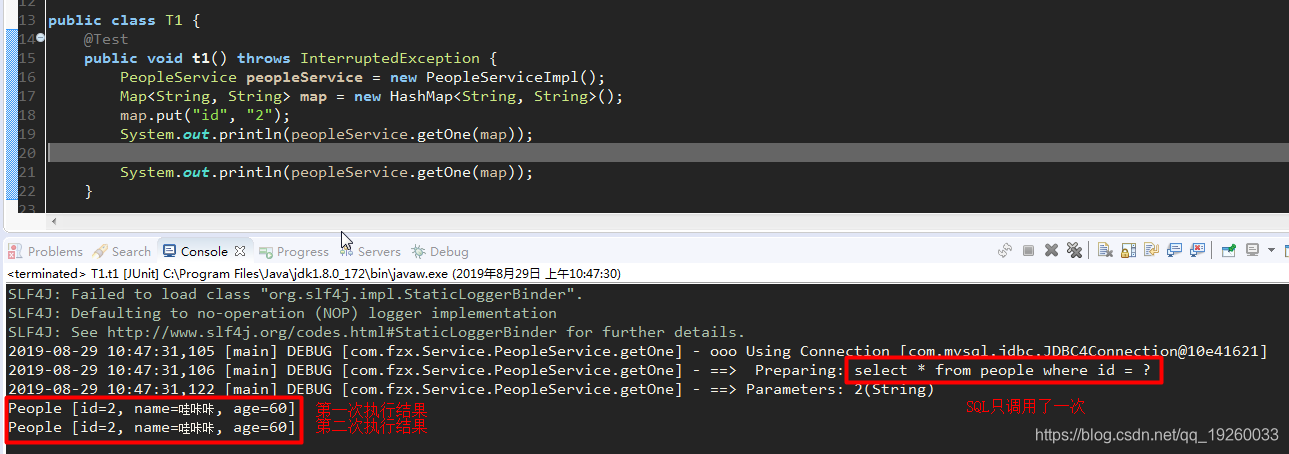The image size is (1289, 454).
Task: Clear the console with the document-X icon
Action: click(x=1105, y=250)
